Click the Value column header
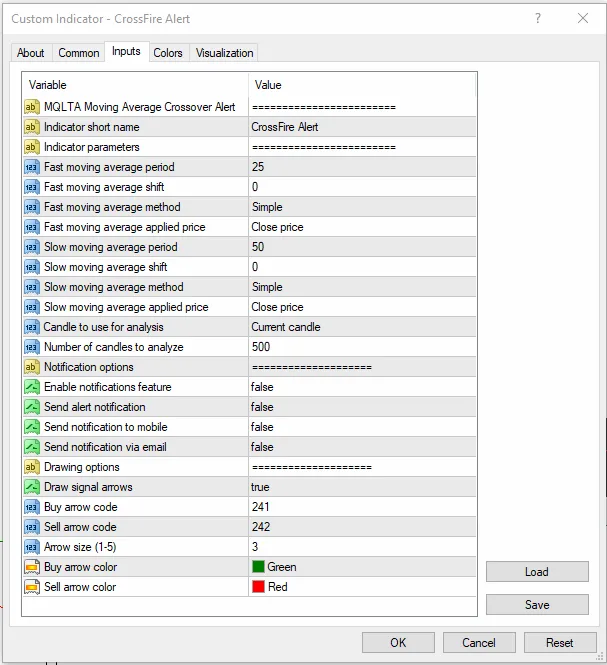The height and width of the screenshot is (665, 607). (362, 85)
